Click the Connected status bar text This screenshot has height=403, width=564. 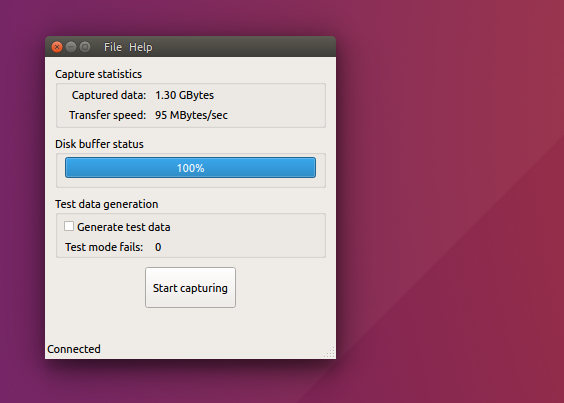pos(74,349)
